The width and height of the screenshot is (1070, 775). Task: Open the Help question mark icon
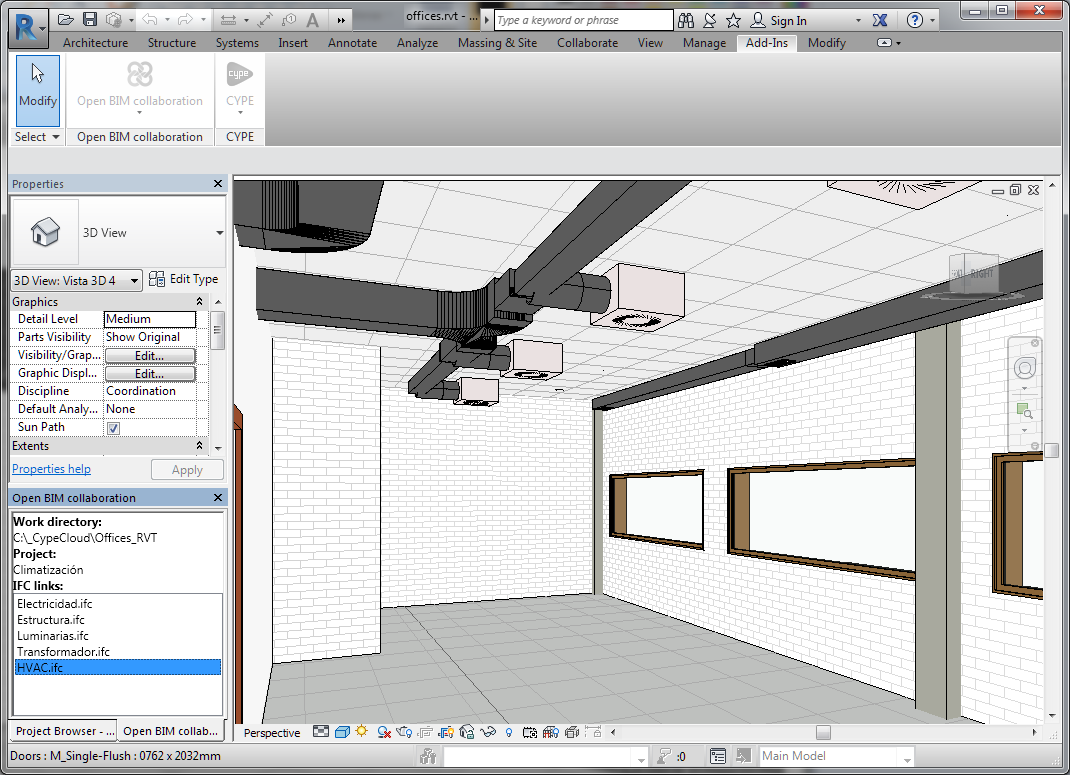click(915, 20)
